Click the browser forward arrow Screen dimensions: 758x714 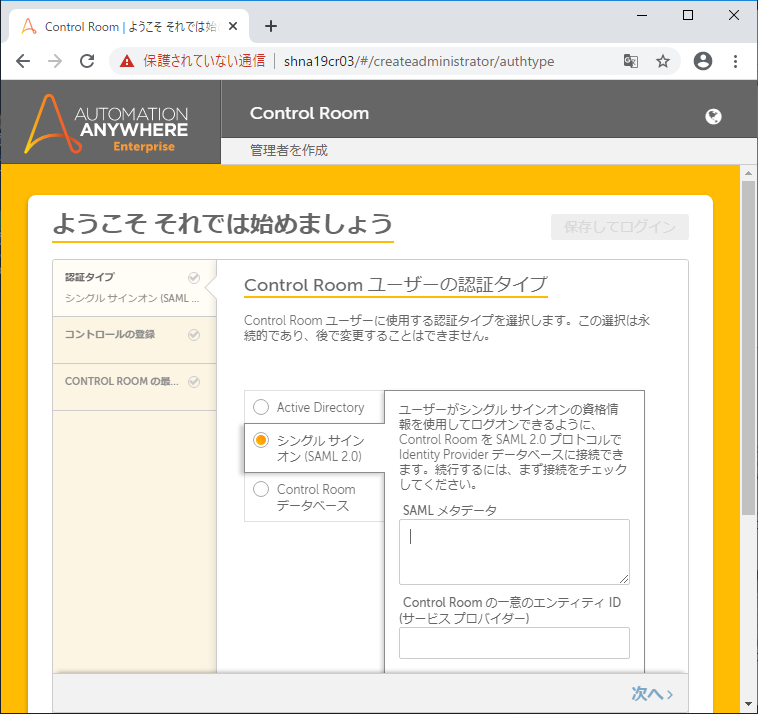click(x=55, y=61)
